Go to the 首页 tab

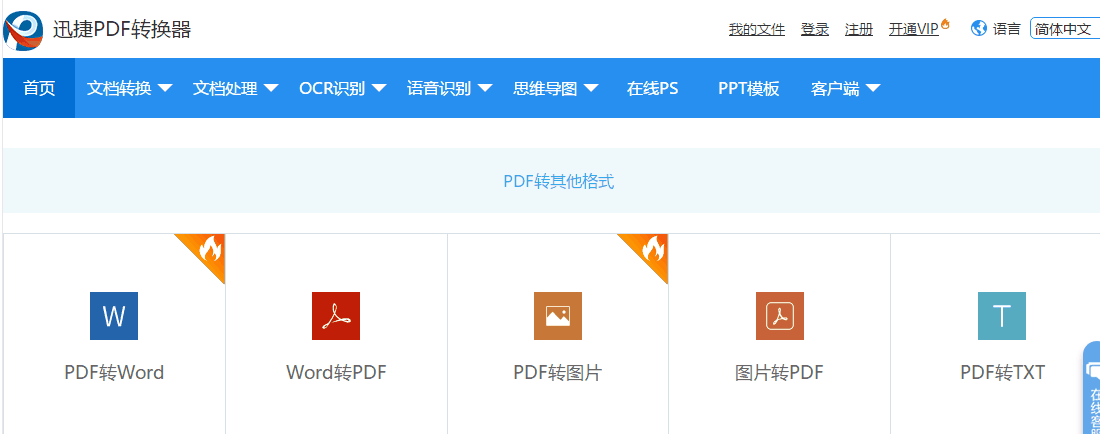click(x=39, y=88)
